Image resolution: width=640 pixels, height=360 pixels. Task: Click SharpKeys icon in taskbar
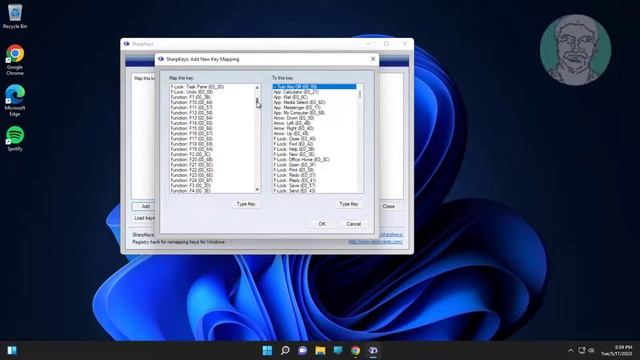373,350
